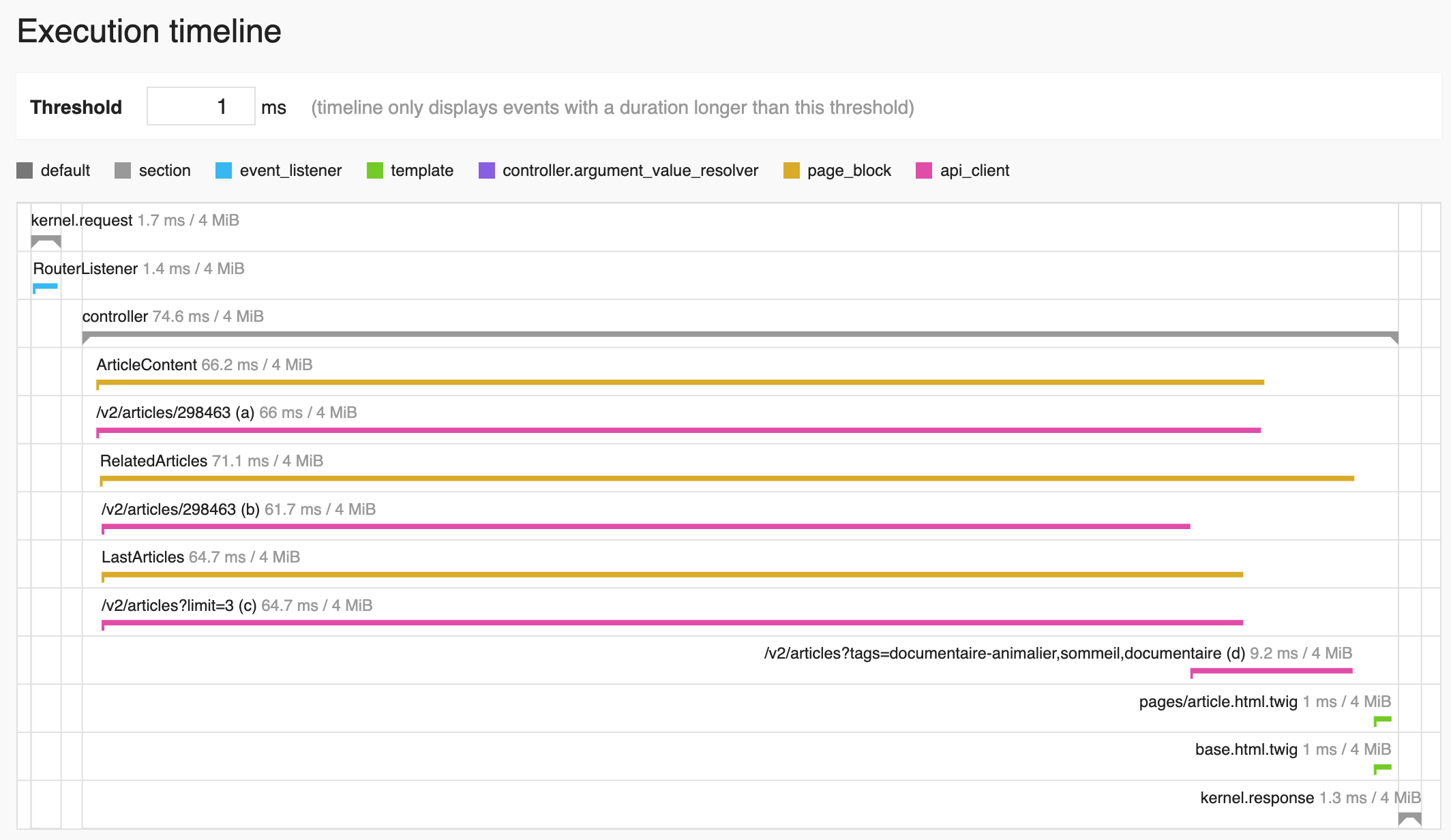The image size is (1451, 840).
Task: Click the RouterListener event label
Action: 139,269
